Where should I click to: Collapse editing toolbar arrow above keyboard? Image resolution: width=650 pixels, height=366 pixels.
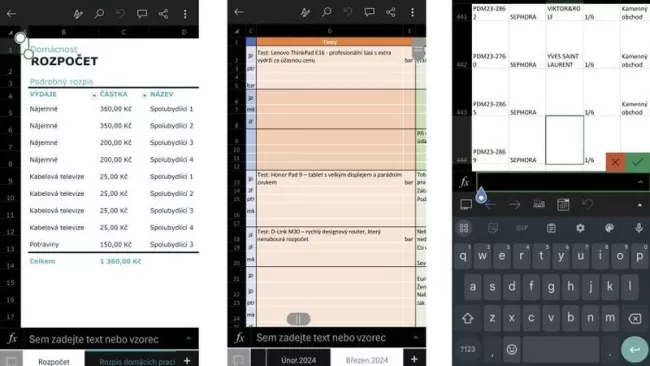tap(640, 205)
